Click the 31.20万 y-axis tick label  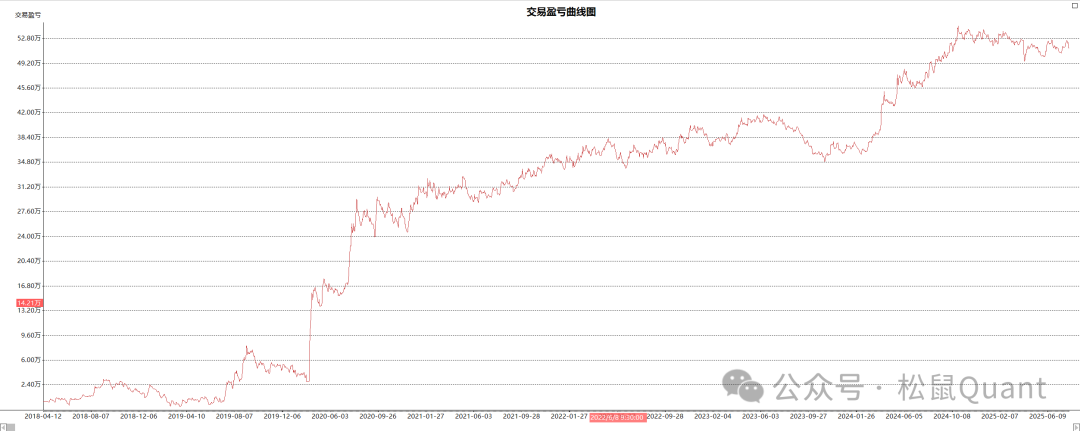tap(29, 186)
